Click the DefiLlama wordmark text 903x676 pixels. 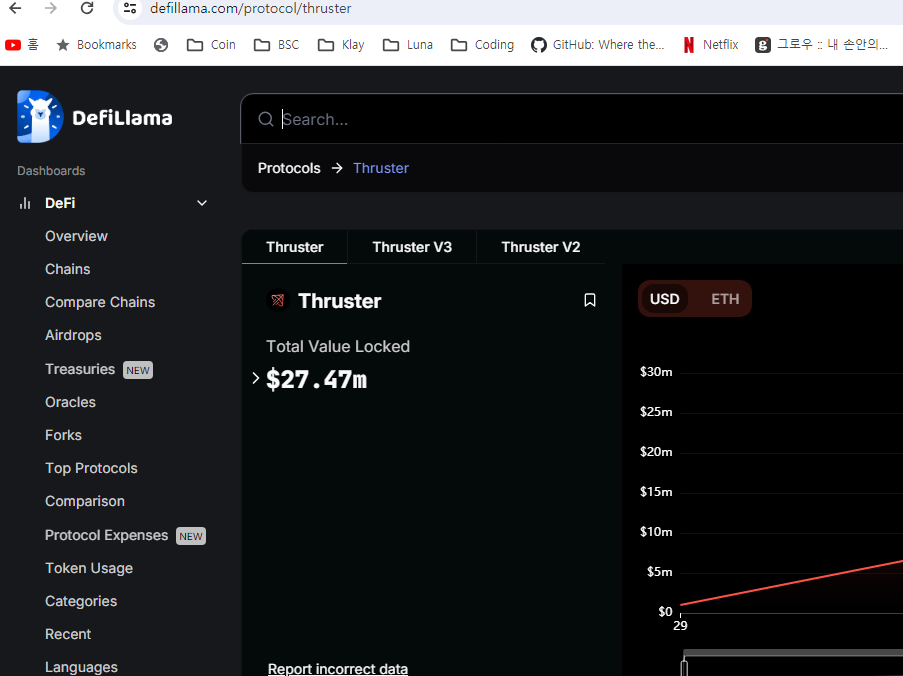point(122,118)
